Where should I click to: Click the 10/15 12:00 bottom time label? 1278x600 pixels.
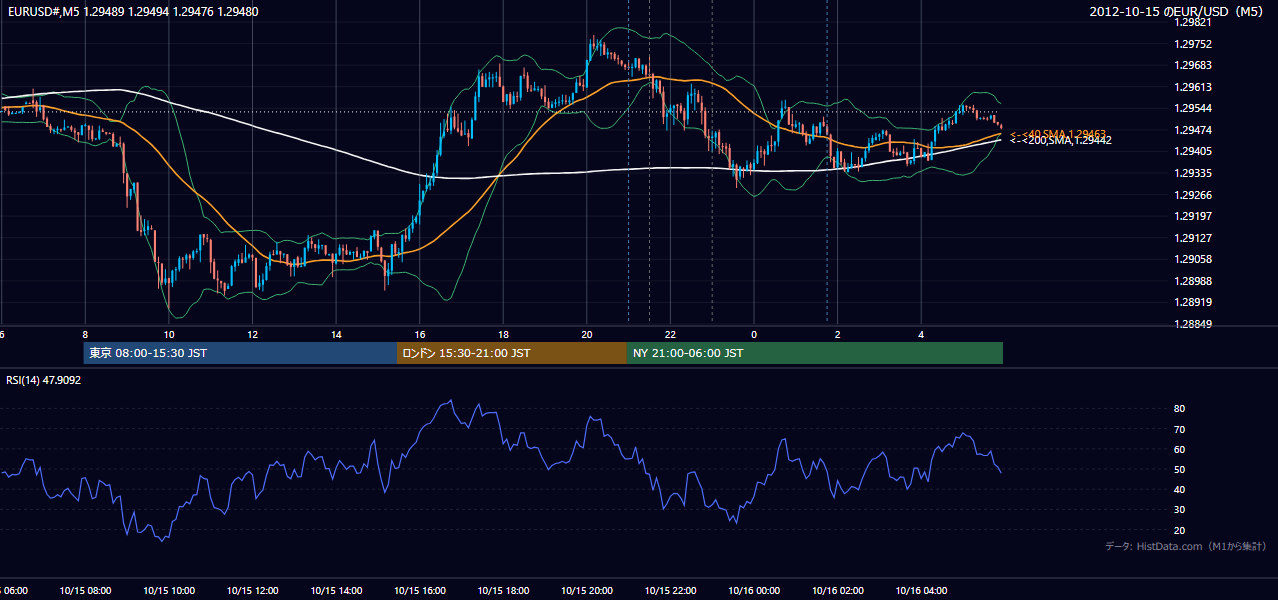tap(253, 591)
